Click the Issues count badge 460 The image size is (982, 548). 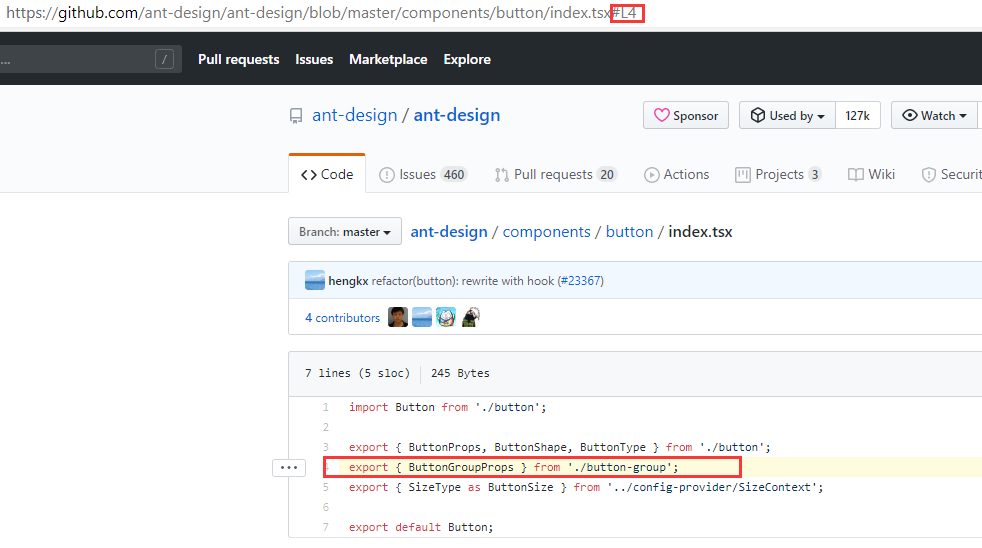tap(454, 175)
